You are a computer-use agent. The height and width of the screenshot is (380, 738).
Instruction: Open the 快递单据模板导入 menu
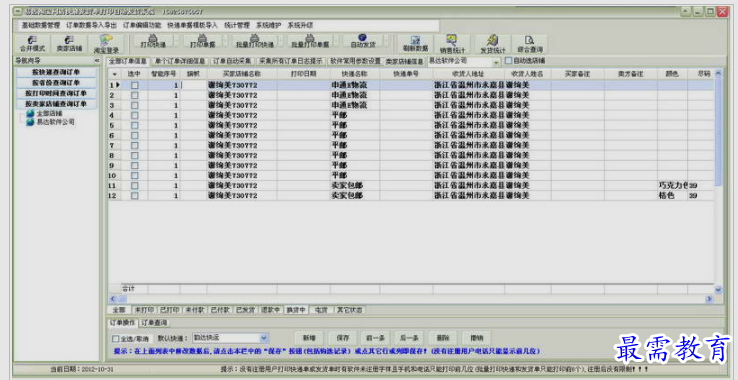pyautogui.click(x=193, y=25)
